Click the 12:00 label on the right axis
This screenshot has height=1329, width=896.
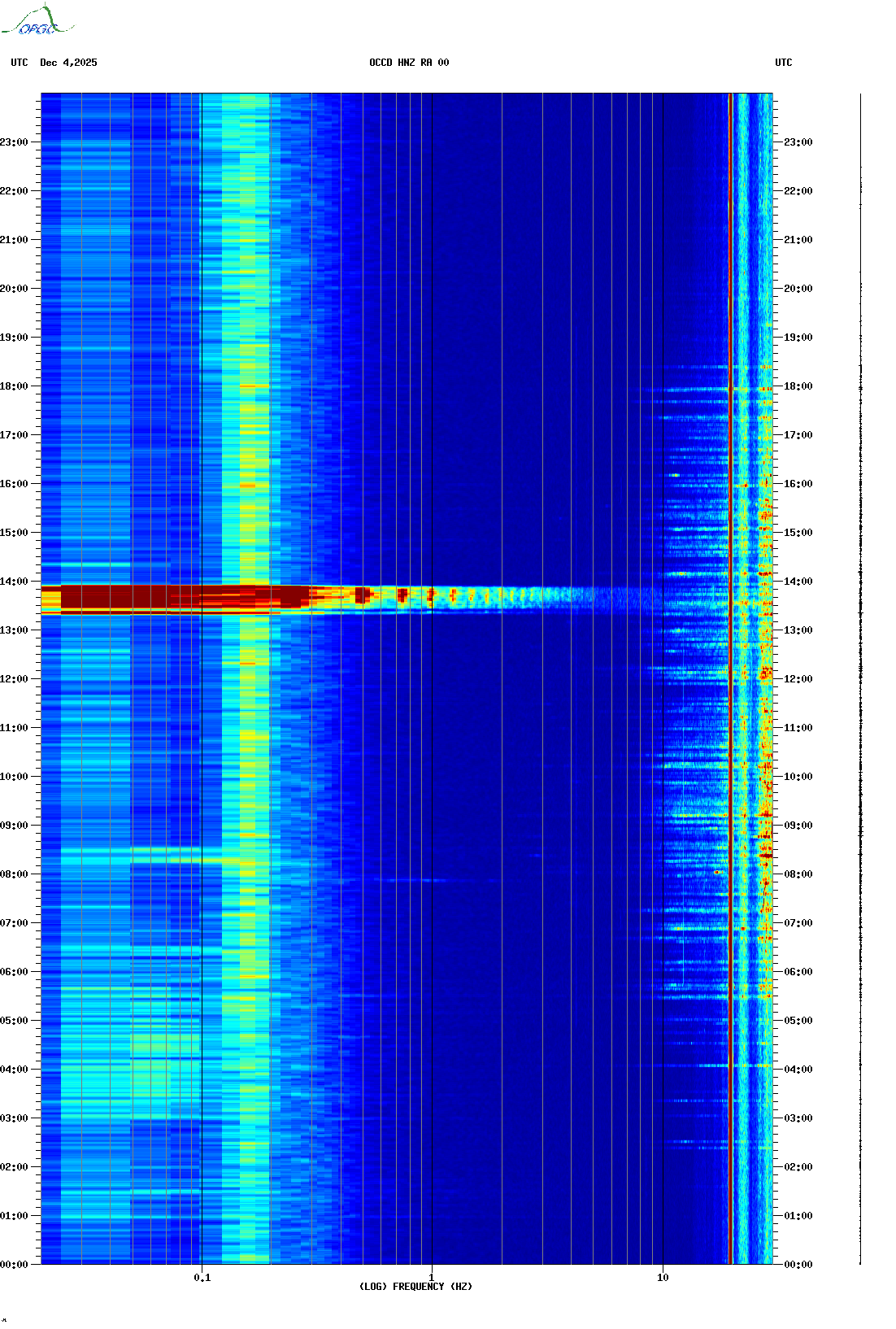click(x=798, y=679)
